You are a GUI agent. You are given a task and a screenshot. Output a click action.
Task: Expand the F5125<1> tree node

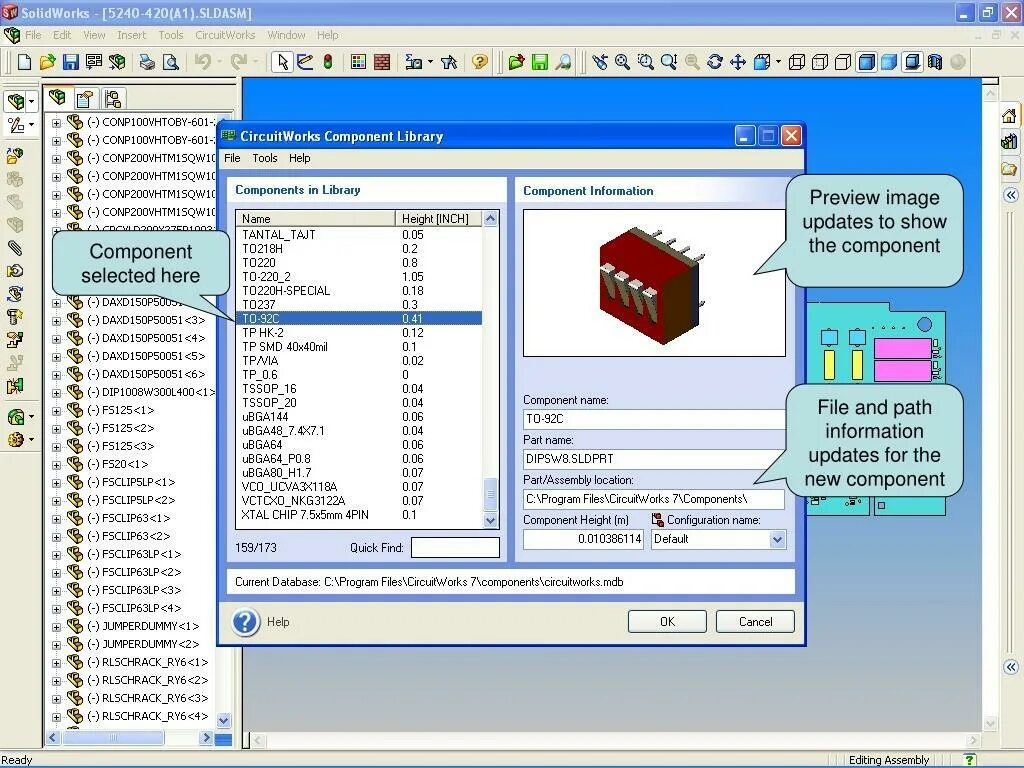pos(56,411)
